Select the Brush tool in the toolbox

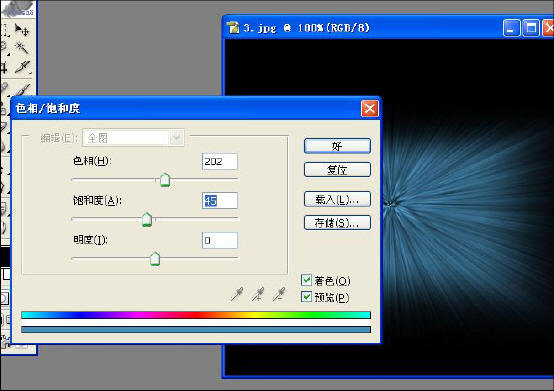[x=22, y=88]
